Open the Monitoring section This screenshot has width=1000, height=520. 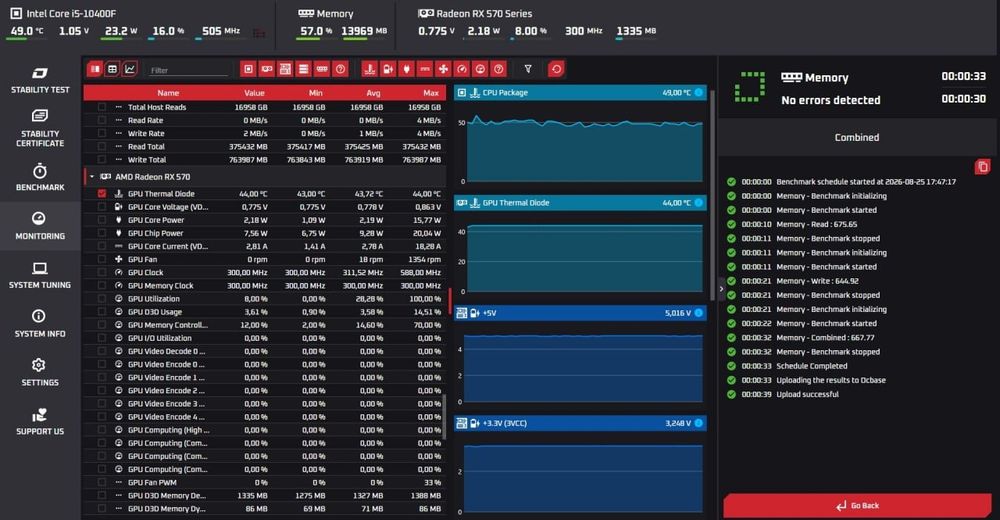pos(40,226)
